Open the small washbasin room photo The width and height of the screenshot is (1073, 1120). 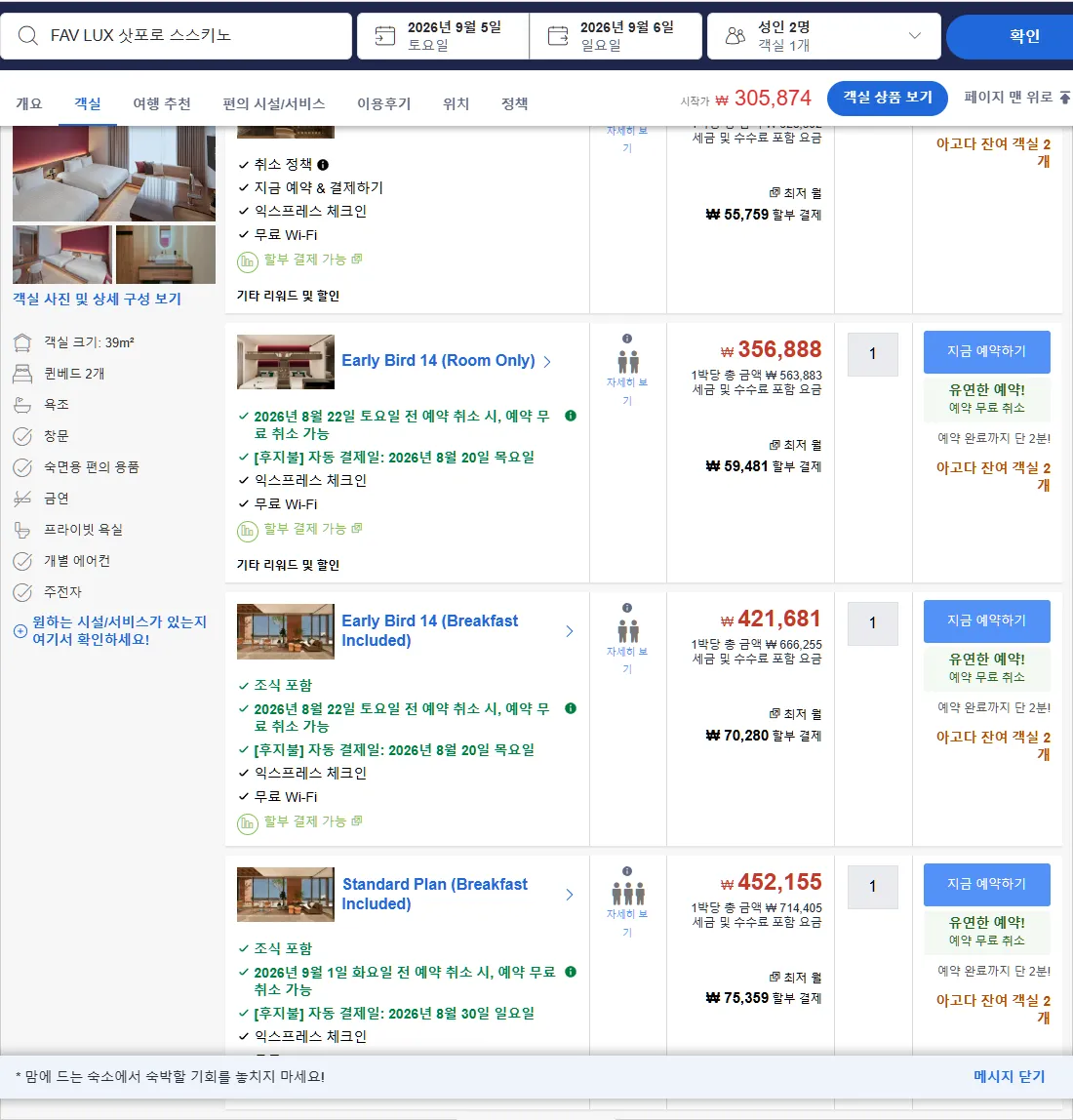tap(166, 255)
